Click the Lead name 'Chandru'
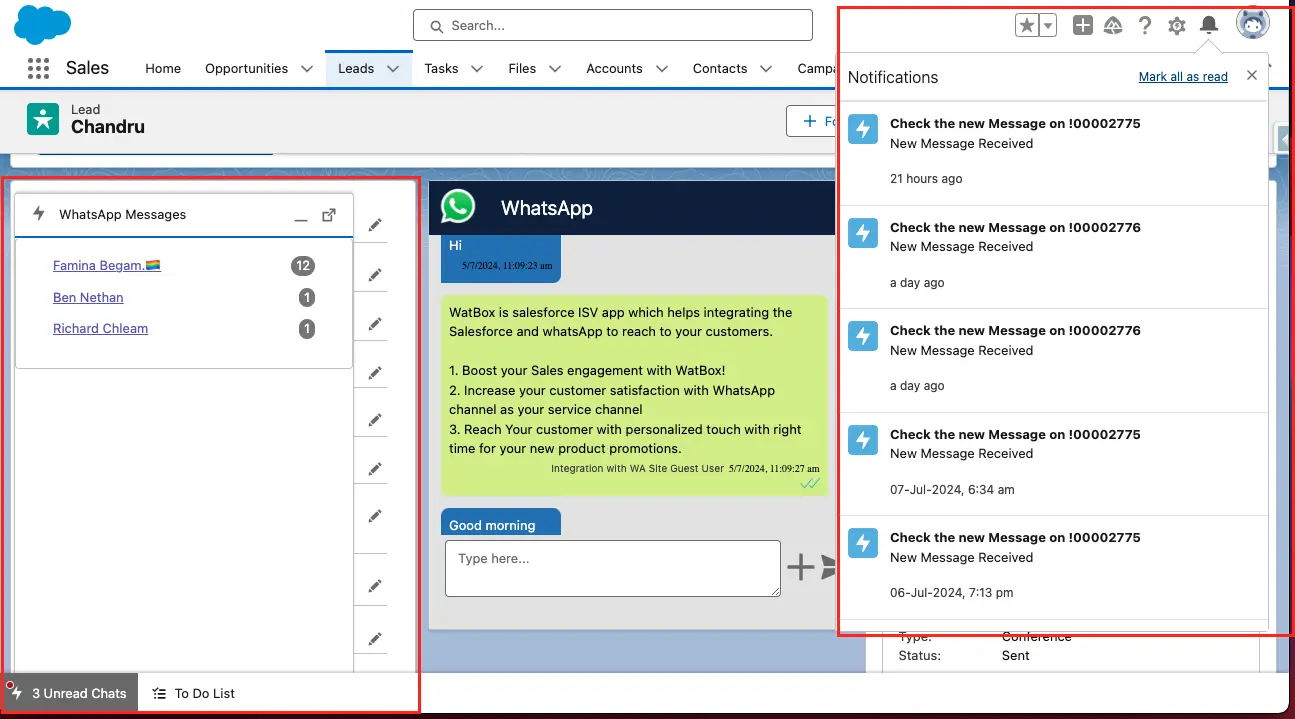 (108, 127)
